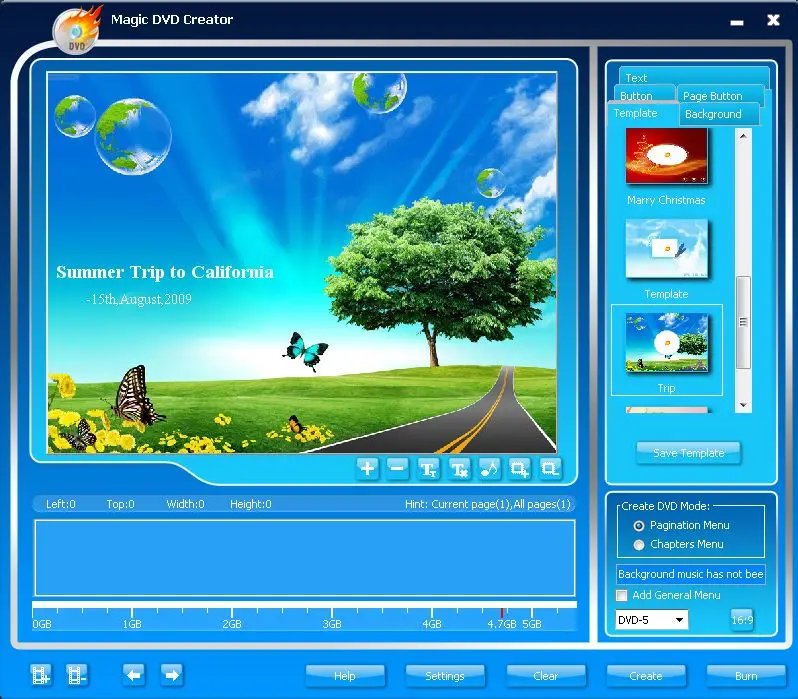The height and width of the screenshot is (699, 798).
Task: Select Pagination Menu radio option
Action: (x=639, y=525)
